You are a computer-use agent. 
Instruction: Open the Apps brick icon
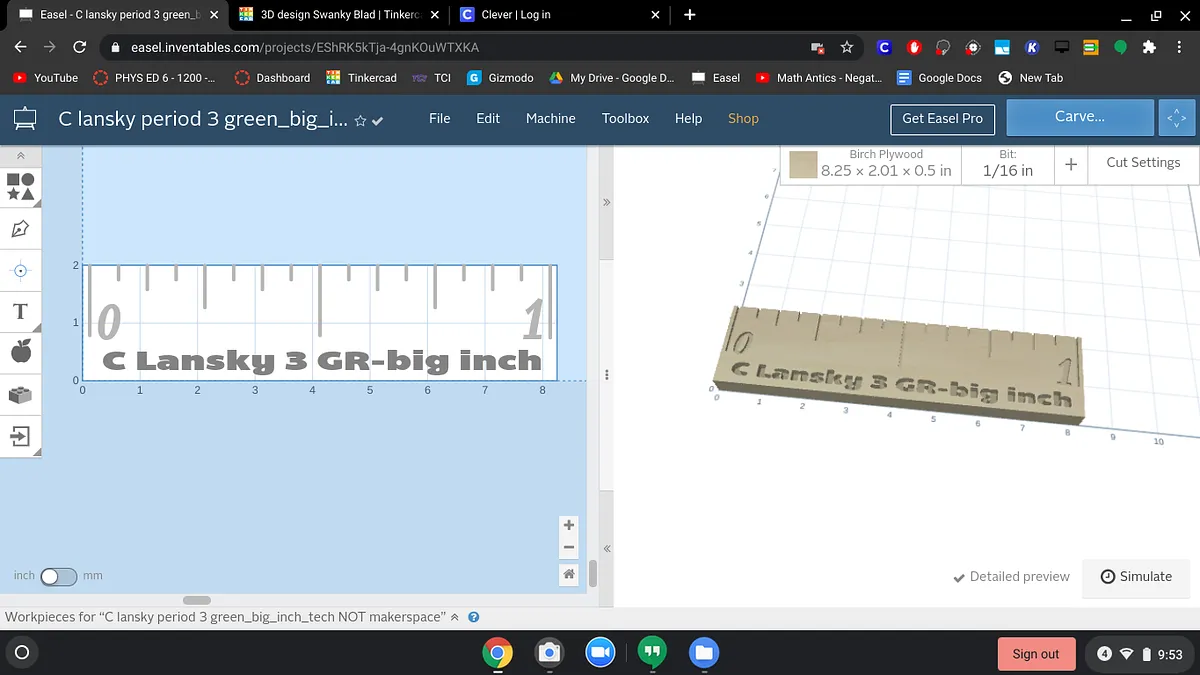pos(20,394)
